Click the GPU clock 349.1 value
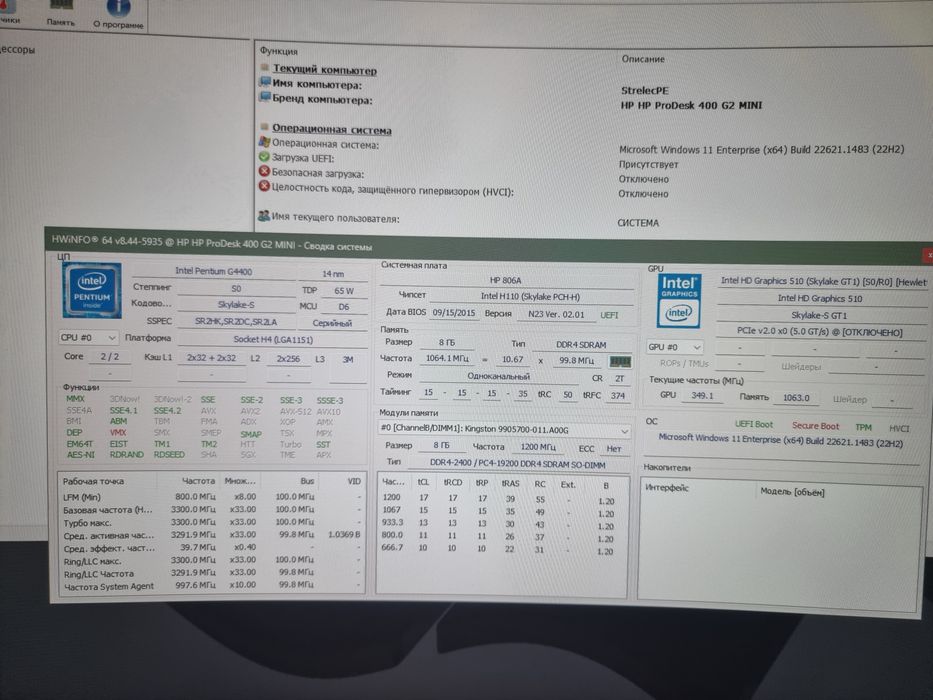Screen dimensions: 933x700 click(702, 396)
